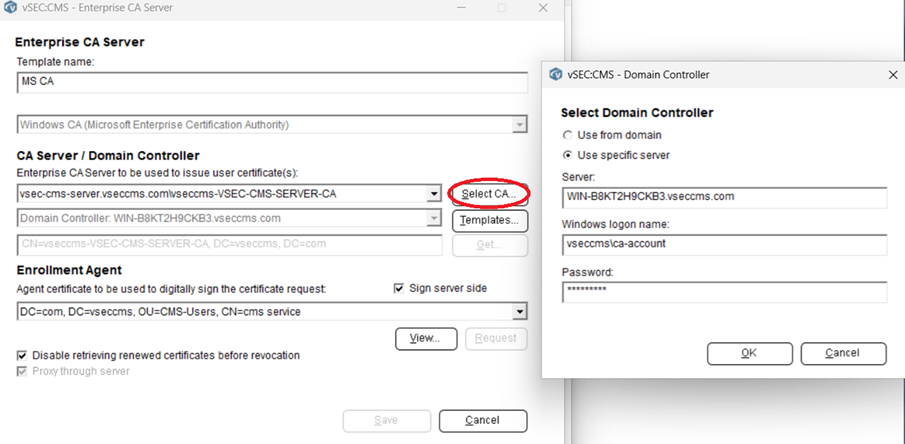Select the 'Use from domain' radio option

(x=567, y=135)
